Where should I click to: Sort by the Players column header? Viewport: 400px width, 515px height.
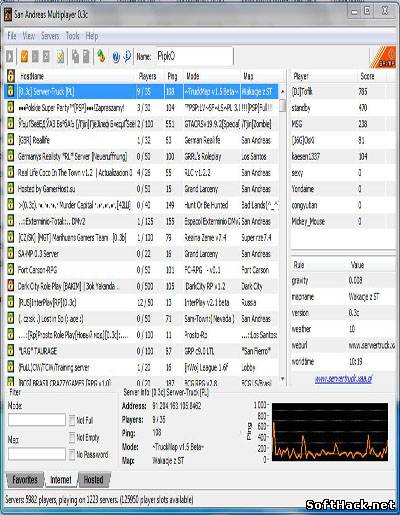[x=150, y=76]
